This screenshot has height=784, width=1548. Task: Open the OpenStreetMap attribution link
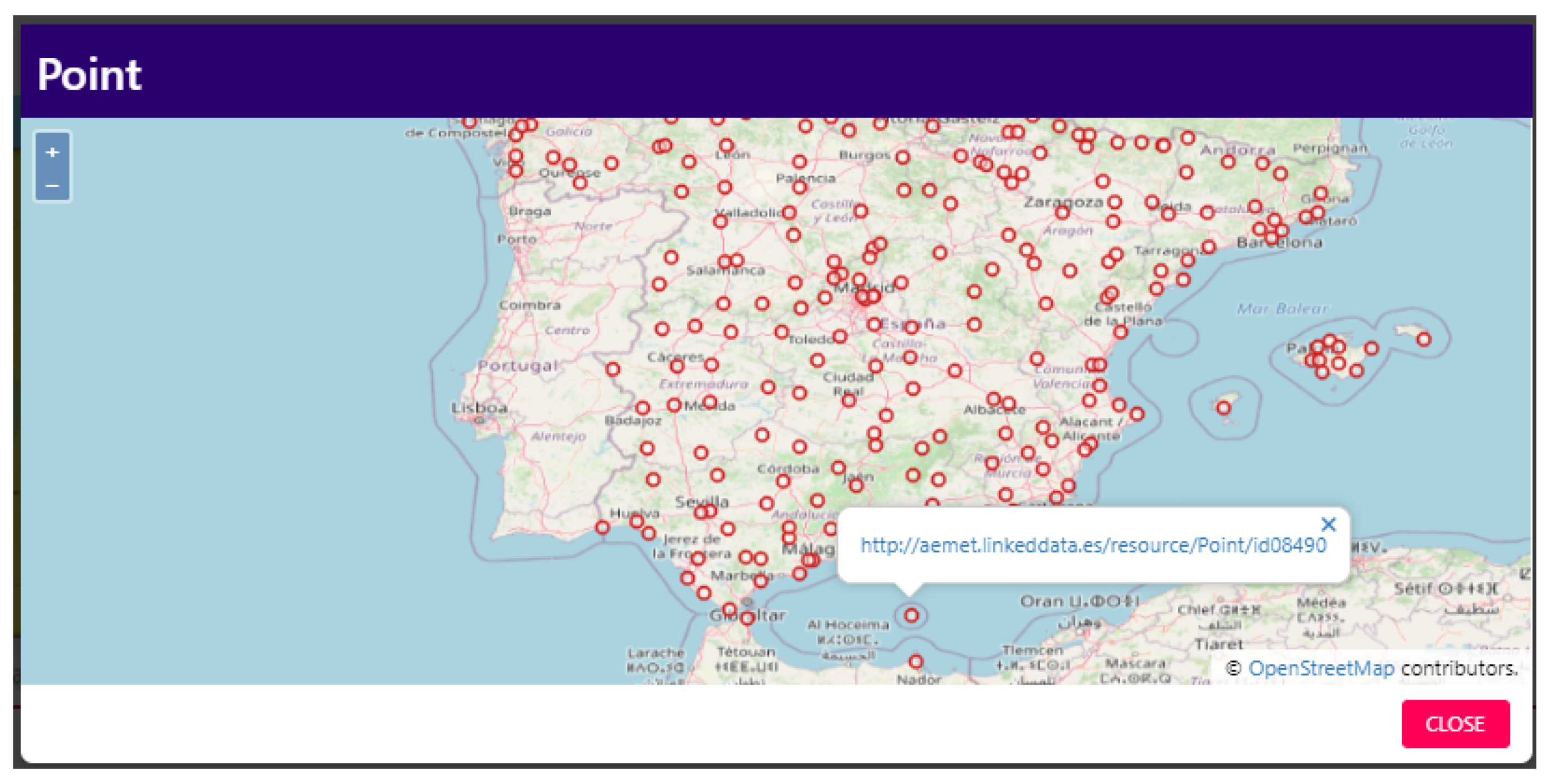1321,668
